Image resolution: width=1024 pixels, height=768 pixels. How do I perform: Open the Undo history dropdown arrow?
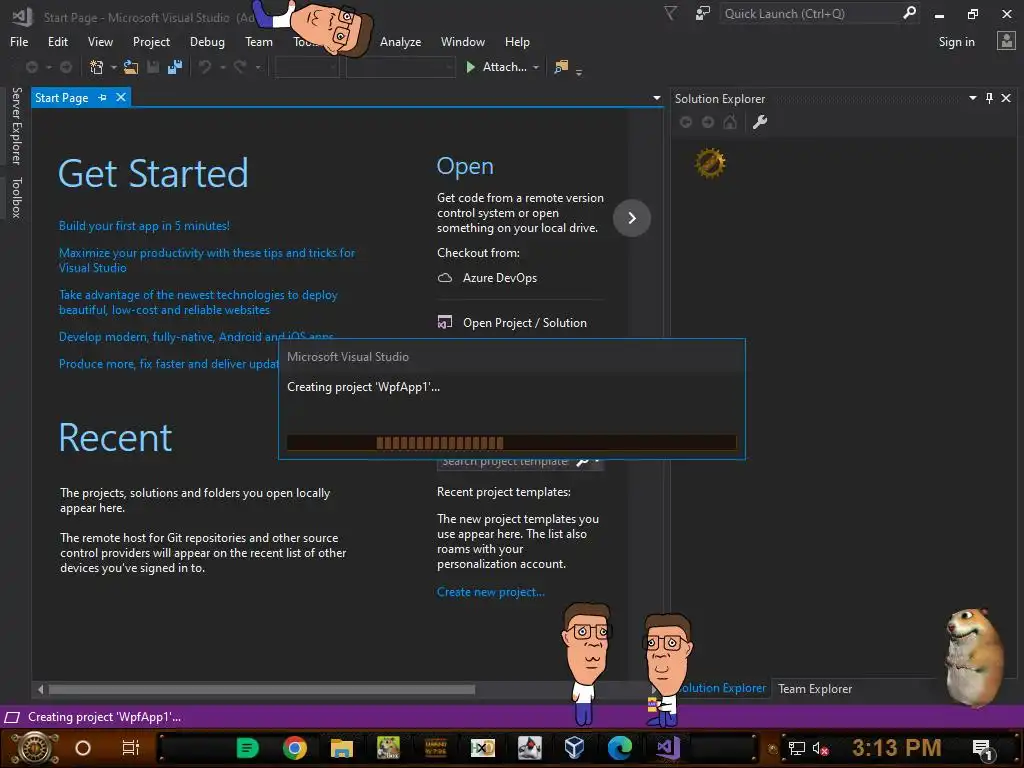223,67
